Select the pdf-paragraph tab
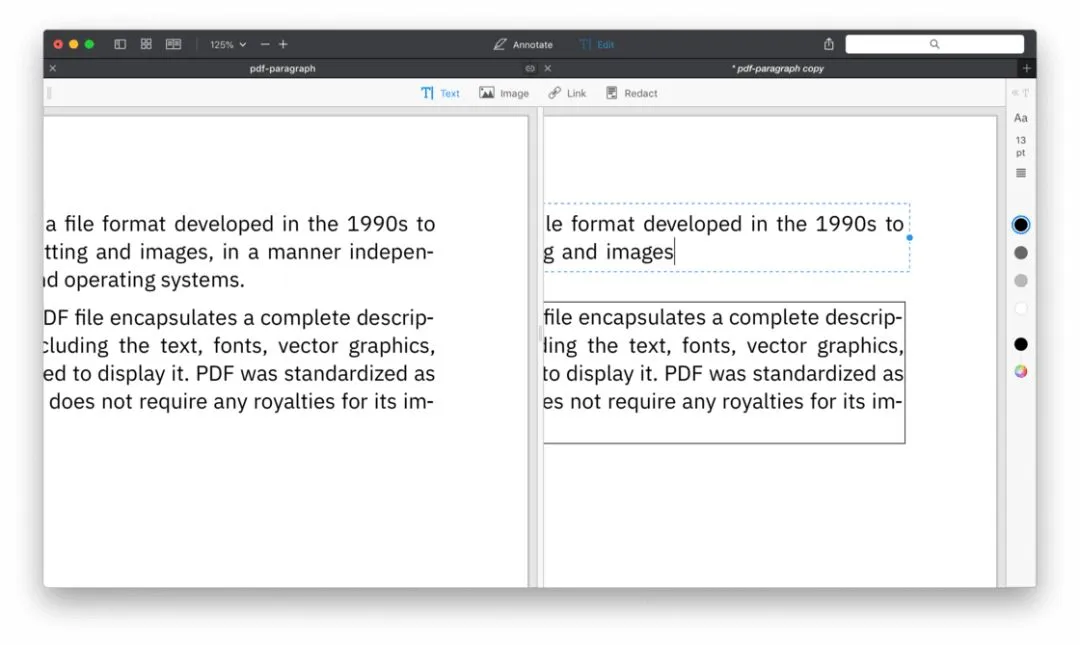Screen dimensions: 1080x645 coord(282,68)
